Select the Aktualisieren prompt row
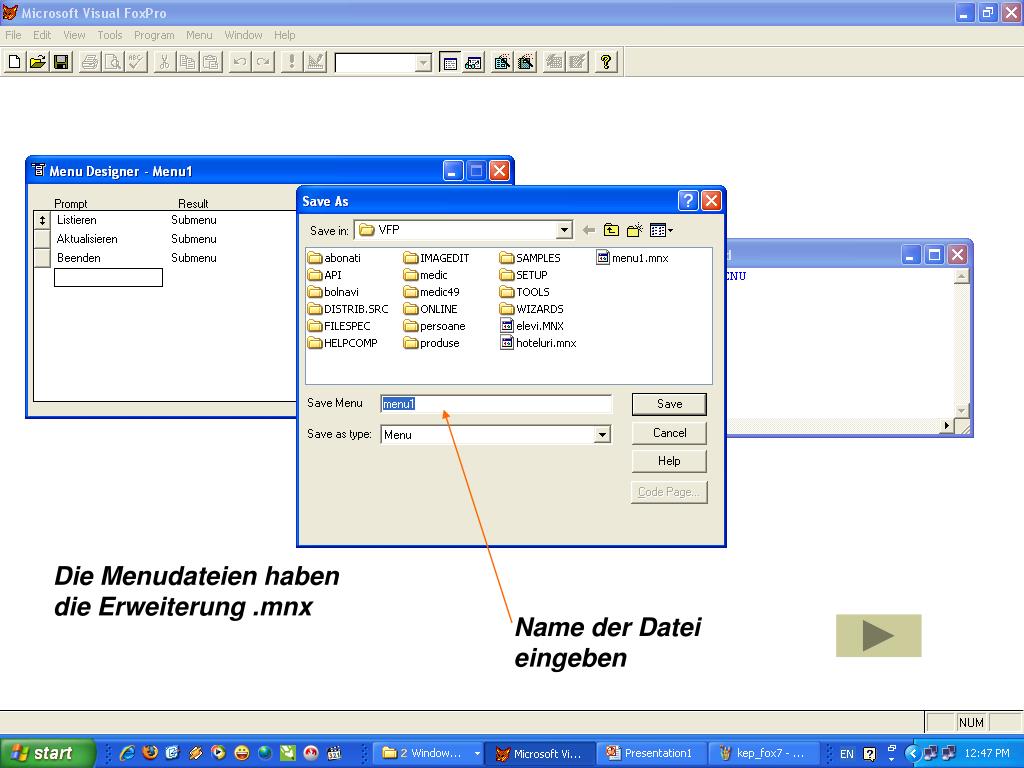The width and height of the screenshot is (1024, 768). click(87, 239)
